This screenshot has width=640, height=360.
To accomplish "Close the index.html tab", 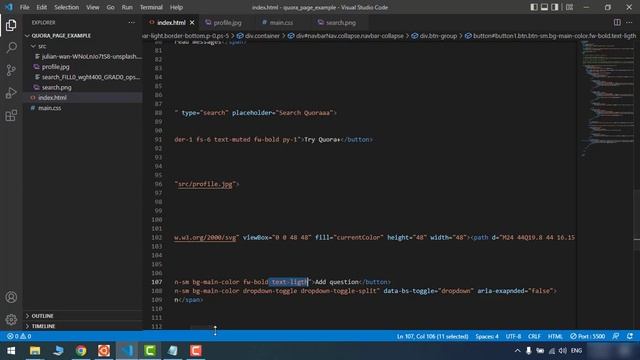I will tap(192, 22).
